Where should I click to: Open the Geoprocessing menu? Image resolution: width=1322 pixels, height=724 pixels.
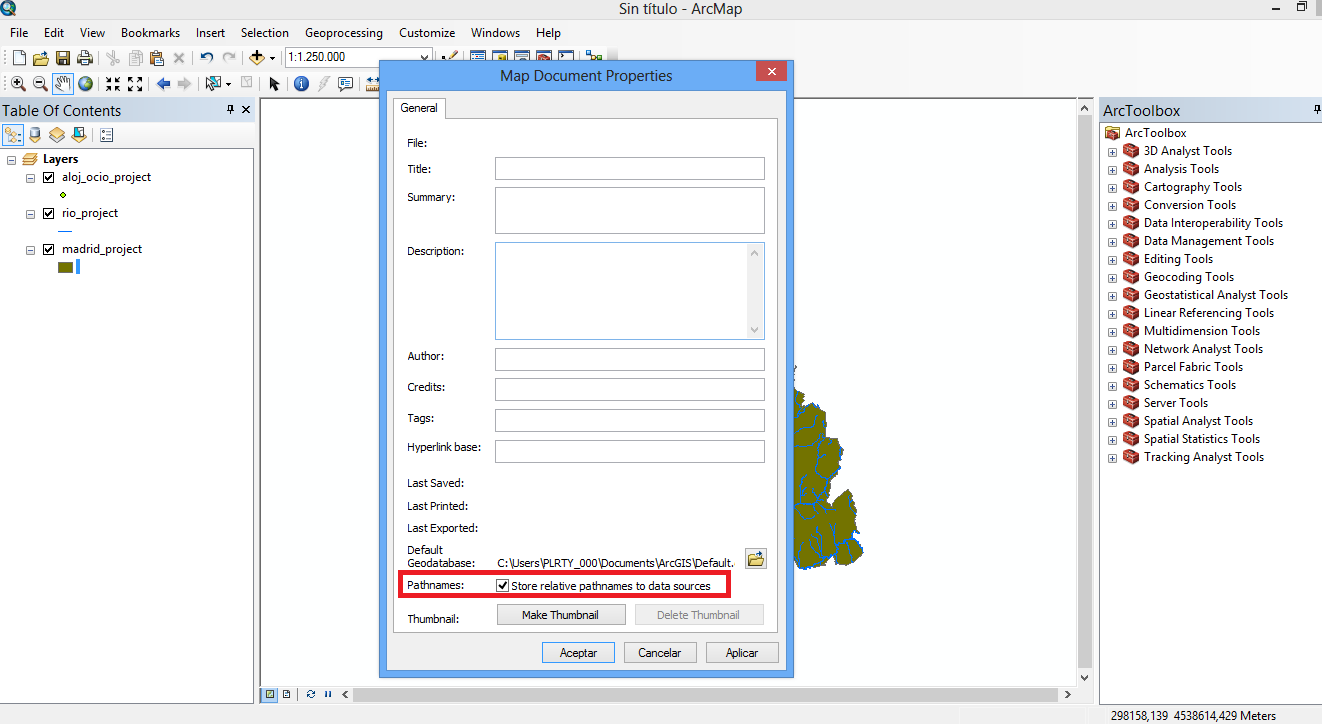[344, 33]
